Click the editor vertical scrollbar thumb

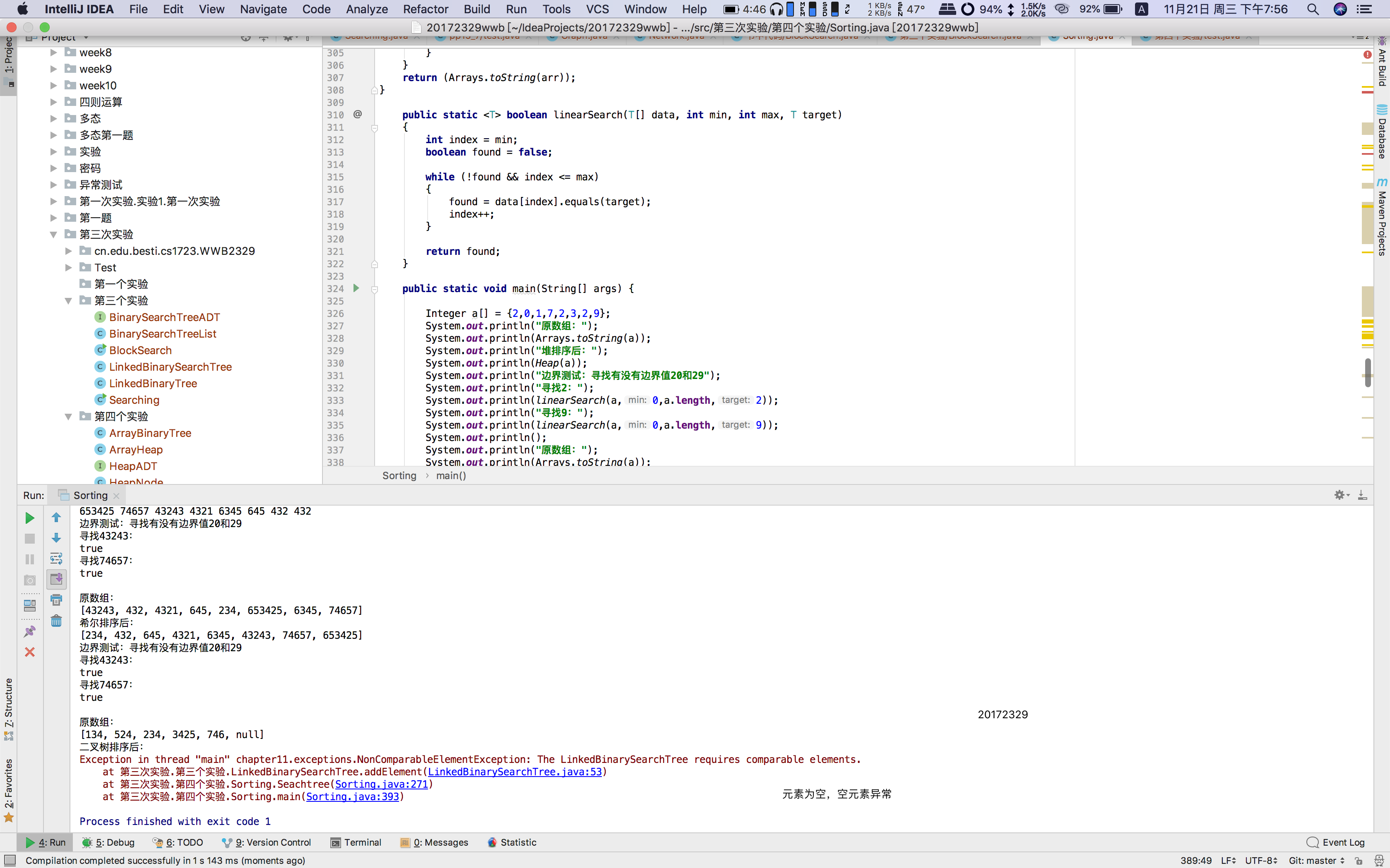[1368, 373]
